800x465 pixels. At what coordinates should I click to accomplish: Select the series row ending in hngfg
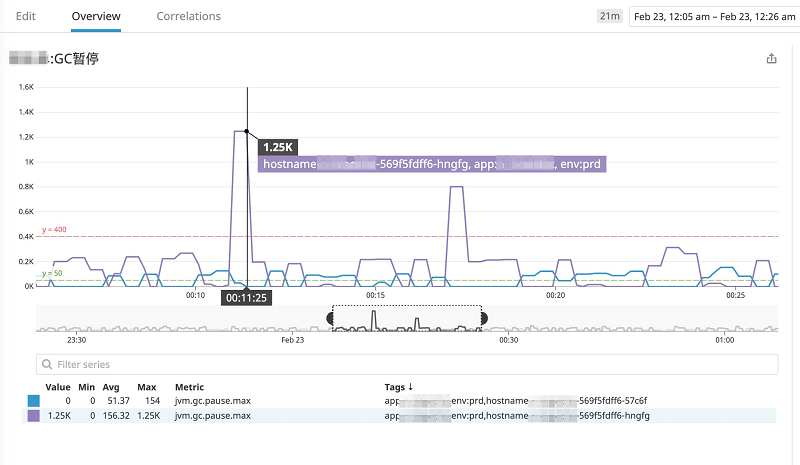pyautogui.click(x=400, y=415)
